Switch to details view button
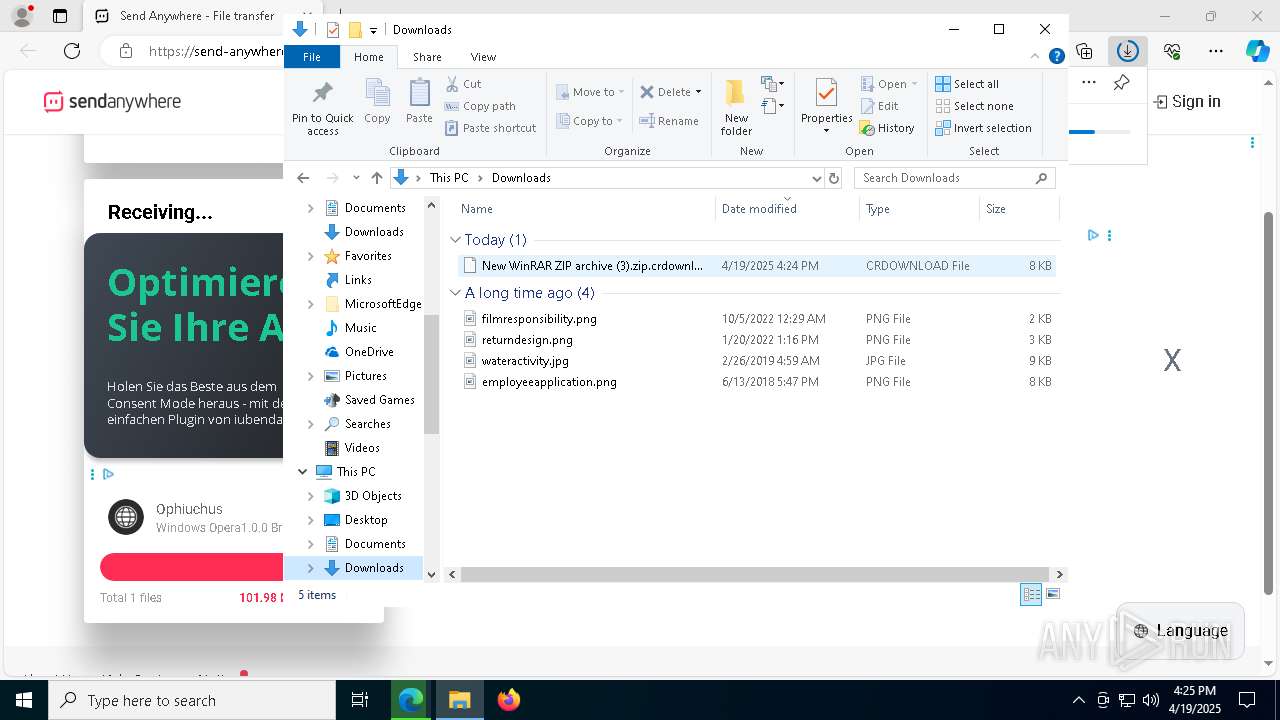Image resolution: width=1280 pixels, height=720 pixels. pos(1031,594)
